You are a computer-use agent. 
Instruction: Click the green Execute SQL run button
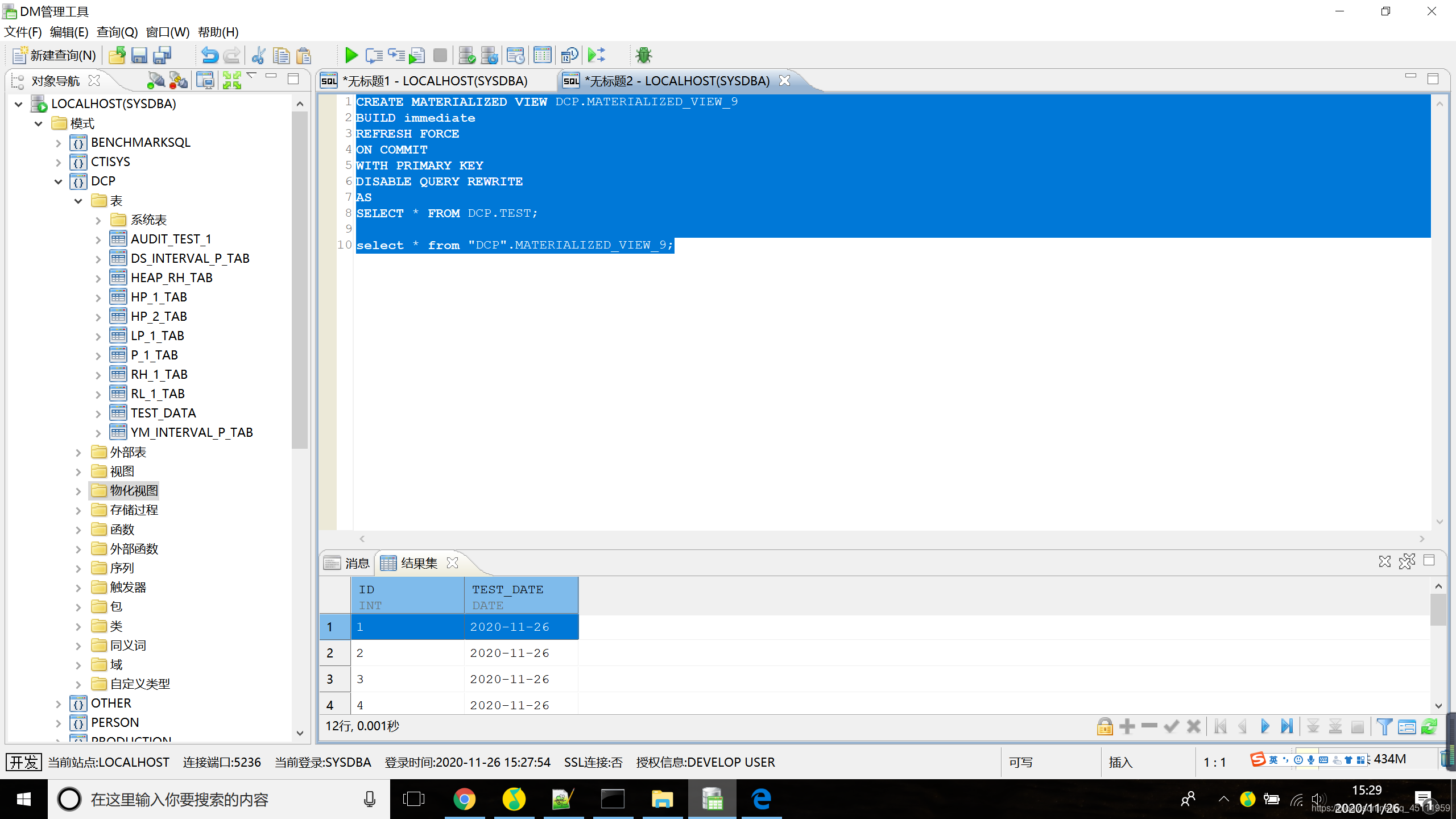coord(351,55)
